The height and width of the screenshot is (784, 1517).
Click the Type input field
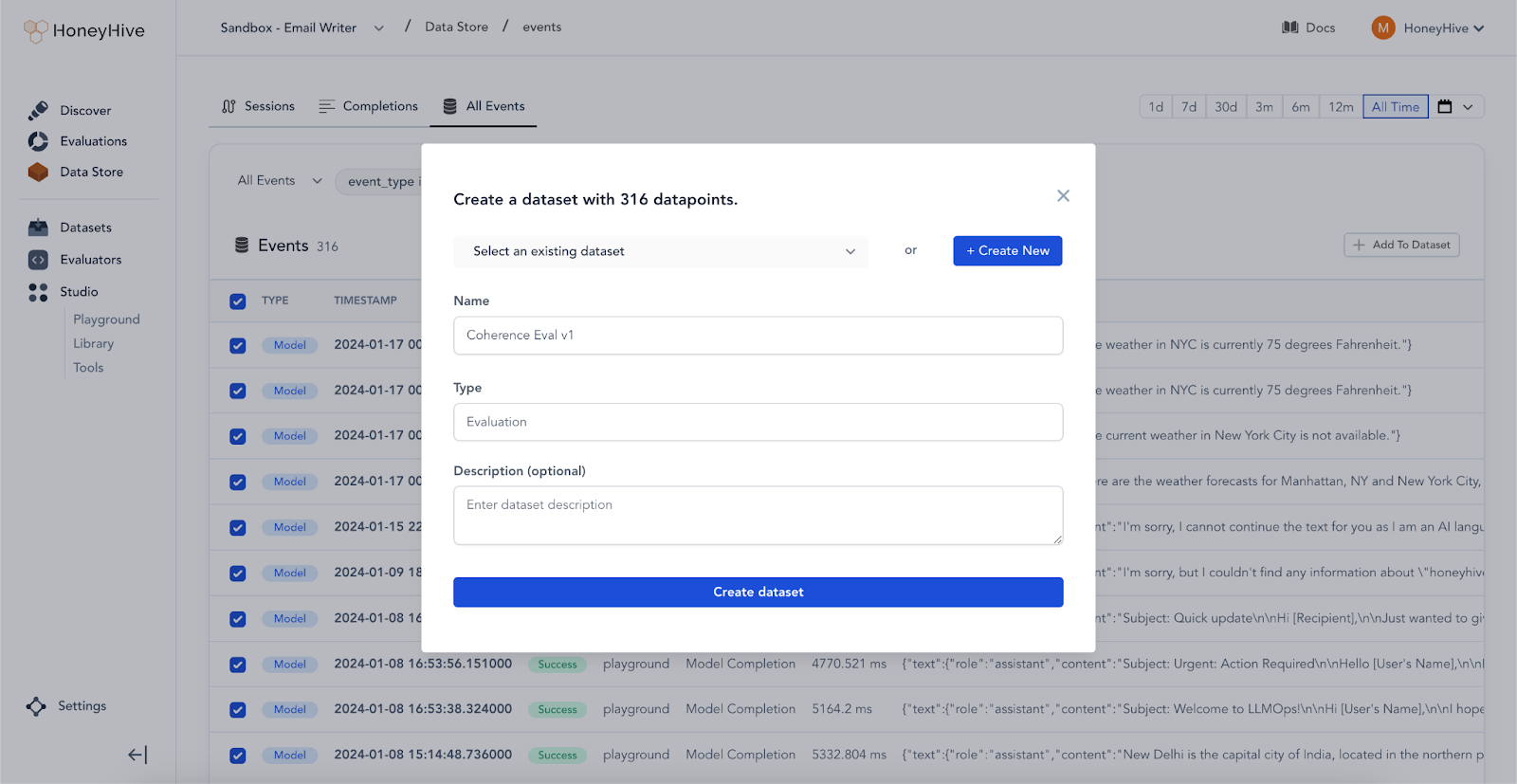coord(758,422)
